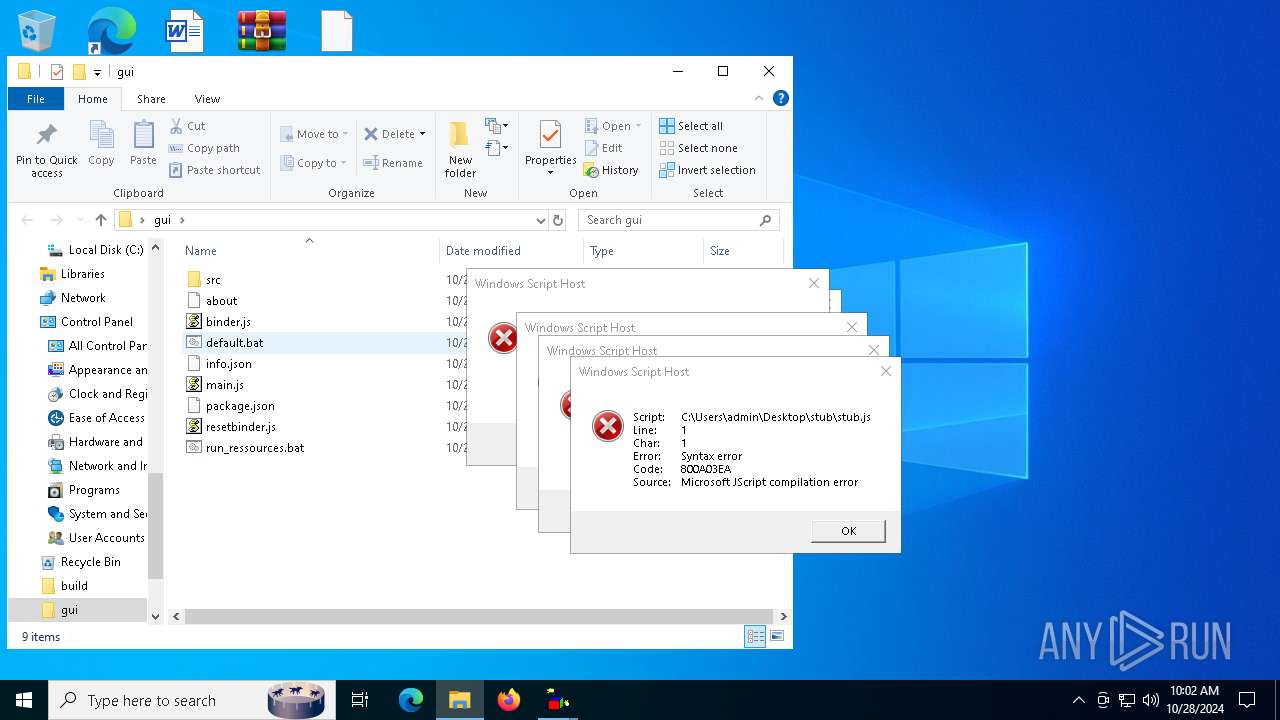Open the Easy access dropdown icon
The height and width of the screenshot is (720, 1280).
497,148
